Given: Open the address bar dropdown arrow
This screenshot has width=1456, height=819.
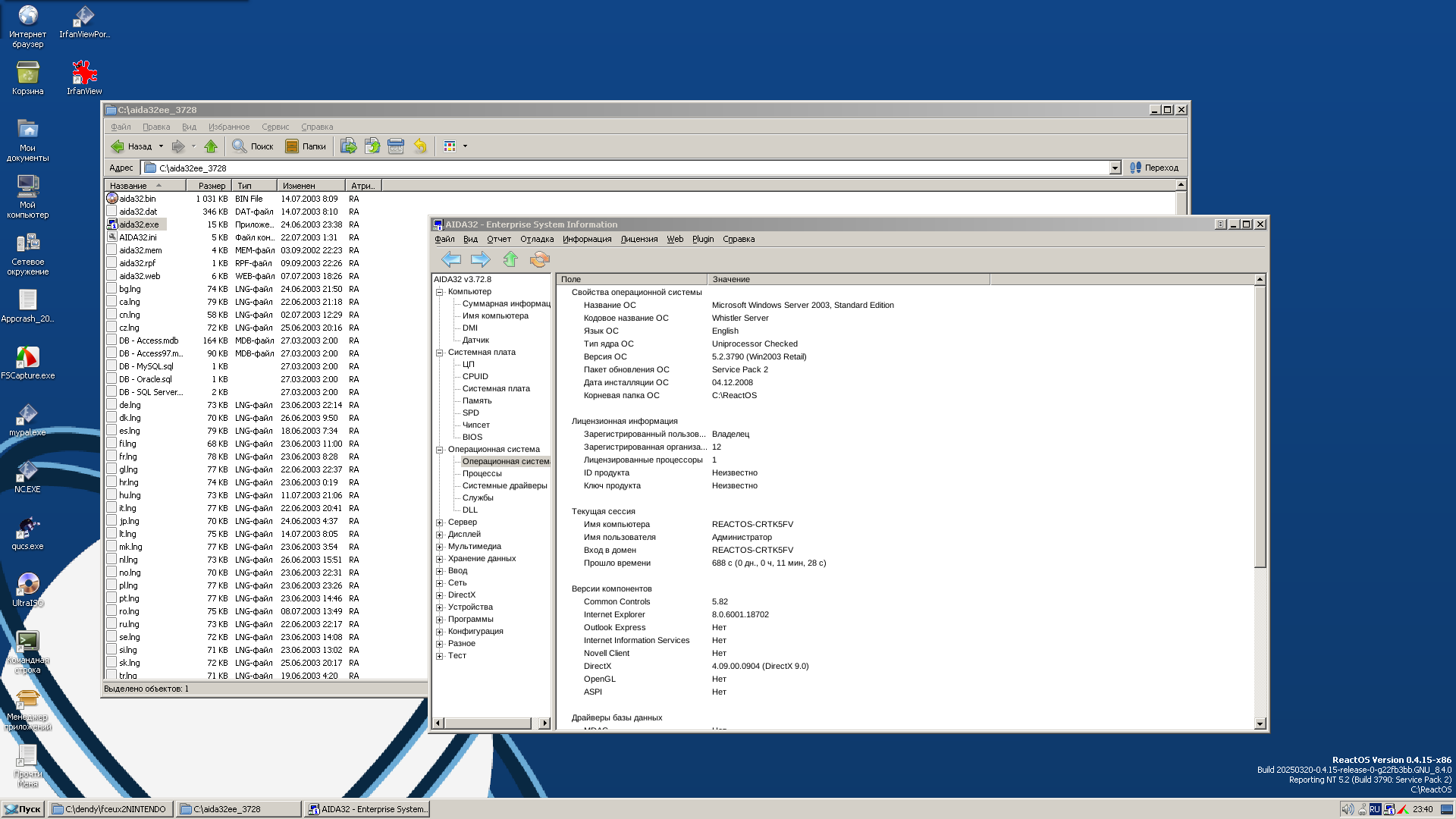Looking at the screenshot, I should tap(1115, 168).
